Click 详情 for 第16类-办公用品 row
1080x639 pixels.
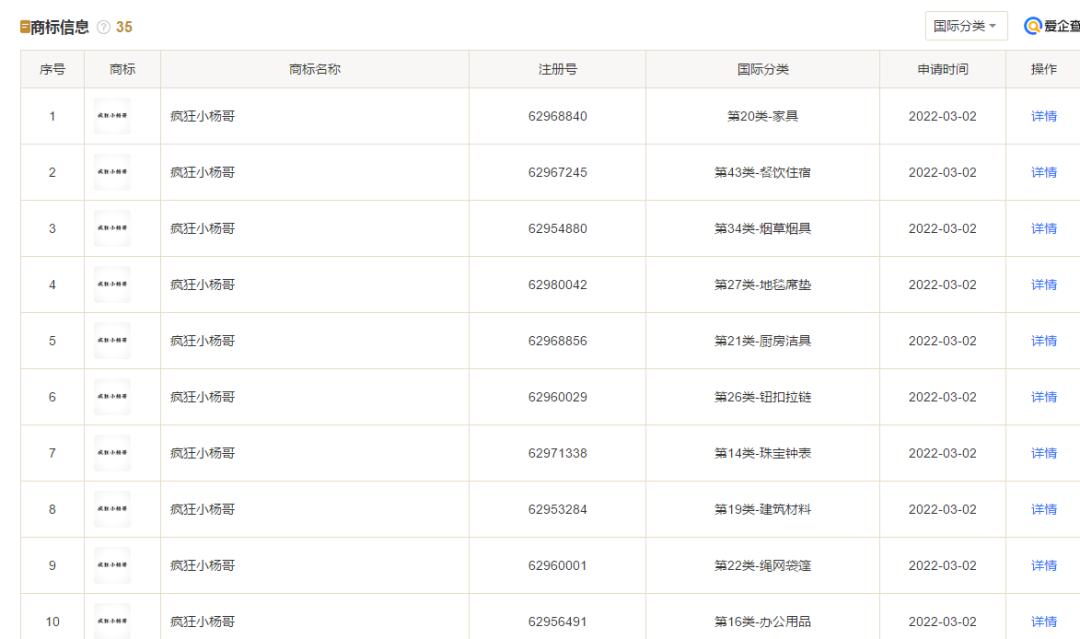coord(1043,621)
